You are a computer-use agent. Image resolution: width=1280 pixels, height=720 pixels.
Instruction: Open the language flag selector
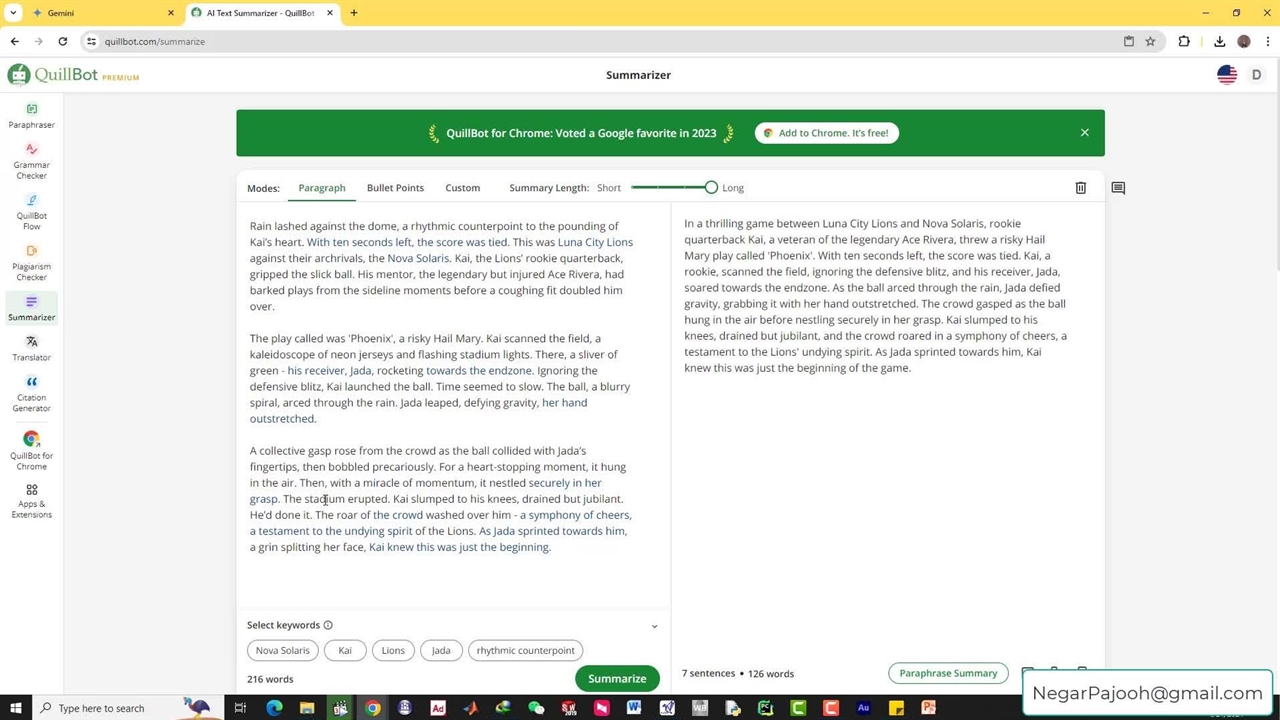pyautogui.click(x=1227, y=75)
